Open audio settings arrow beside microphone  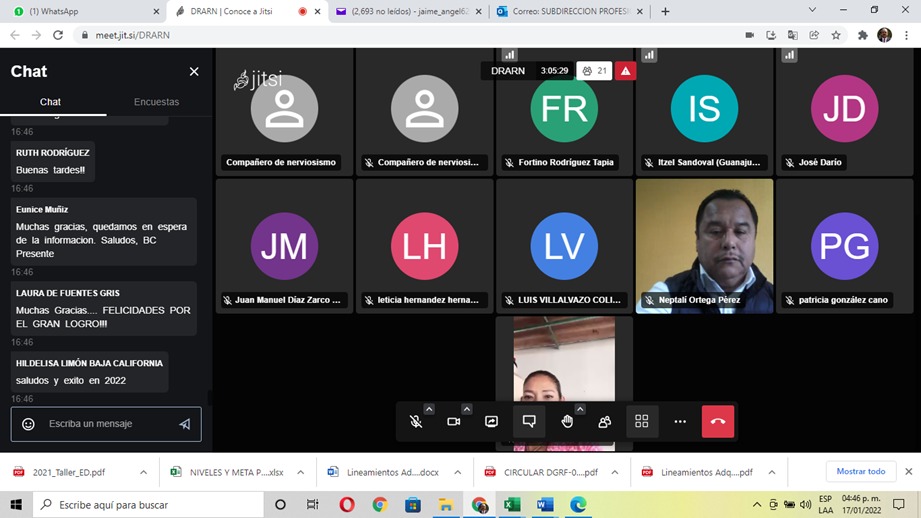429,409
